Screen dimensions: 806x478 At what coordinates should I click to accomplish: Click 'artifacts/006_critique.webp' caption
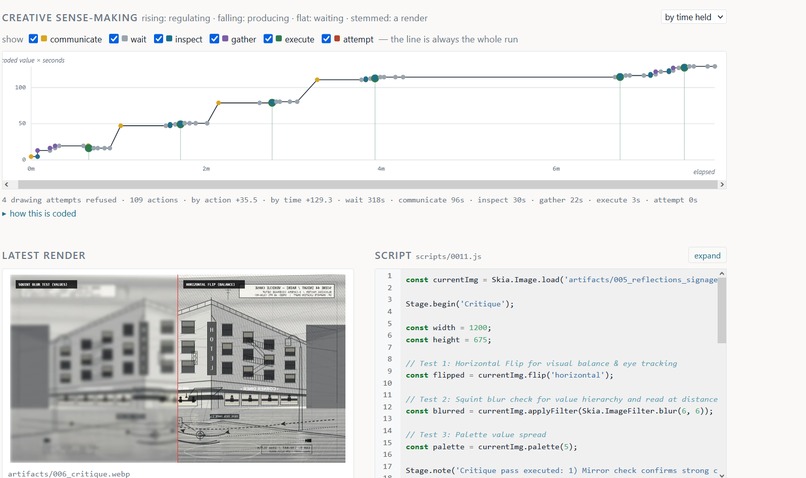pyautogui.click(x=69, y=474)
